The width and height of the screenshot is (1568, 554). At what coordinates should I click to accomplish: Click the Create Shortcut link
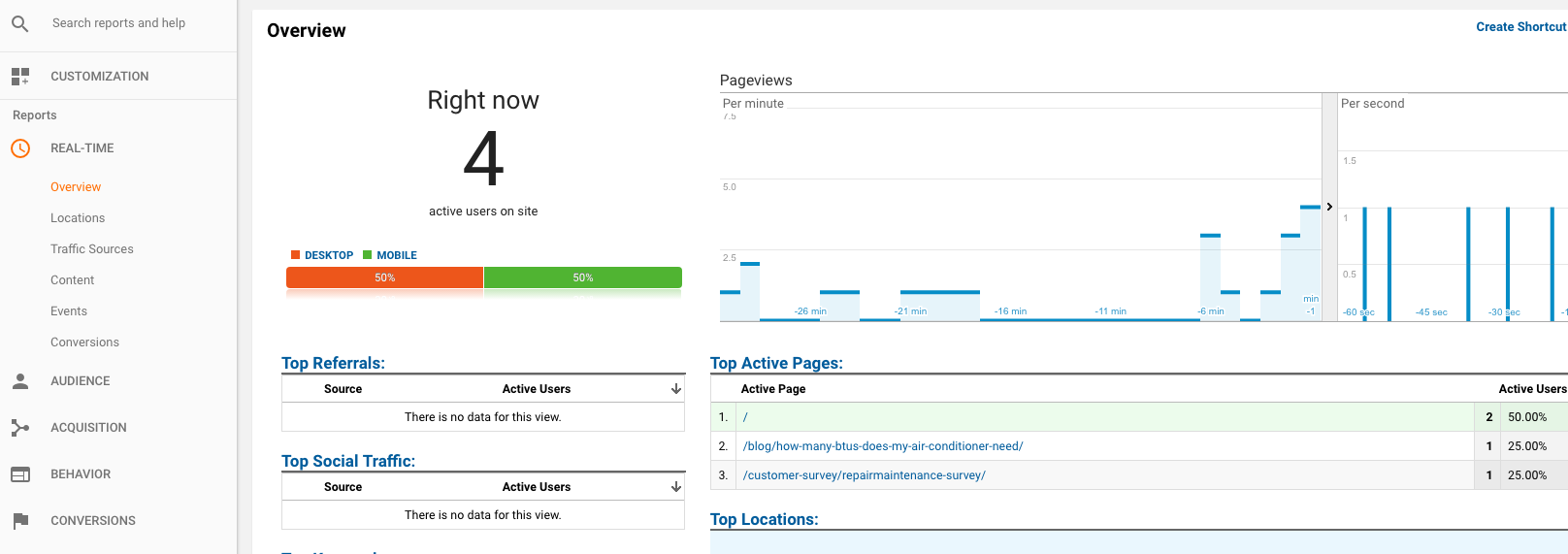pos(1520,27)
